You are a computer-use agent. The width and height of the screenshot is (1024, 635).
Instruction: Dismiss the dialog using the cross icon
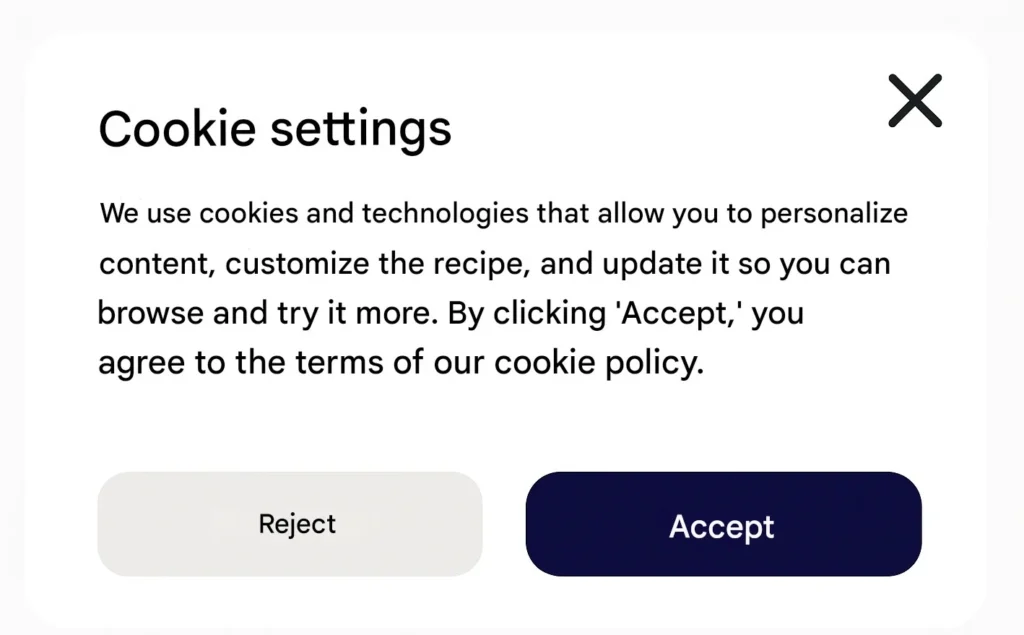[x=915, y=101]
